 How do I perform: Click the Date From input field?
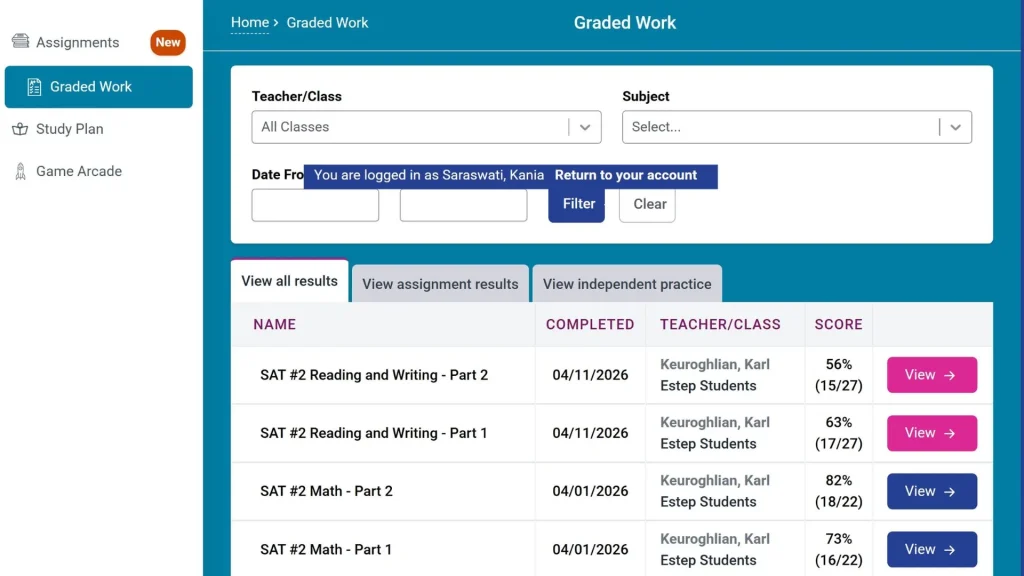click(315, 205)
